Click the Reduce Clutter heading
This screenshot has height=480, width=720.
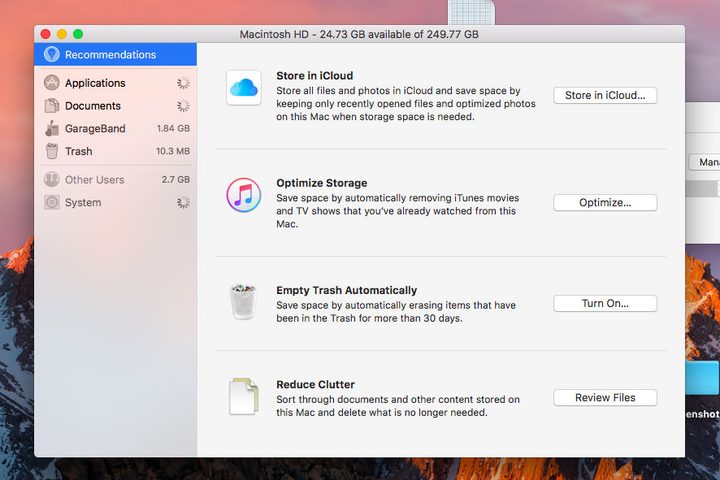315,384
